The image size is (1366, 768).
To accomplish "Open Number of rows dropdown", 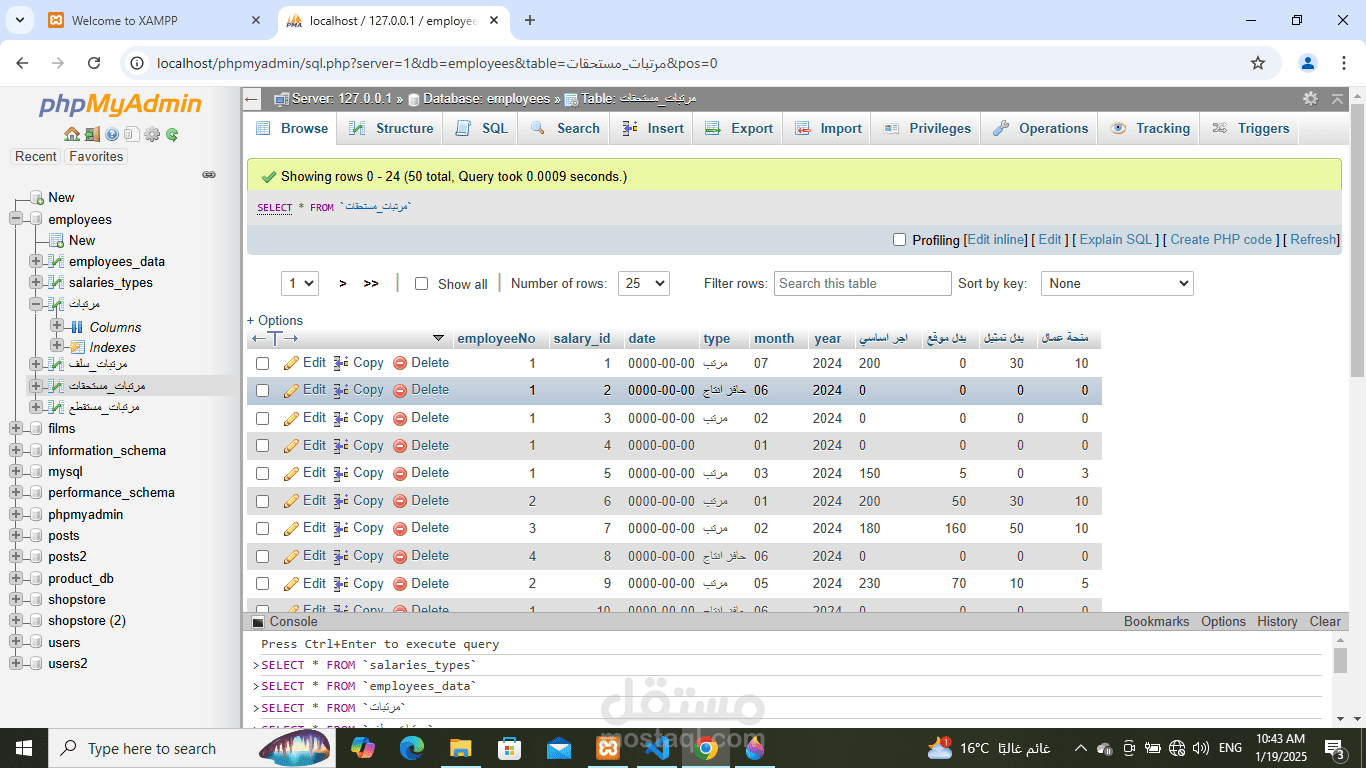I will [x=643, y=283].
